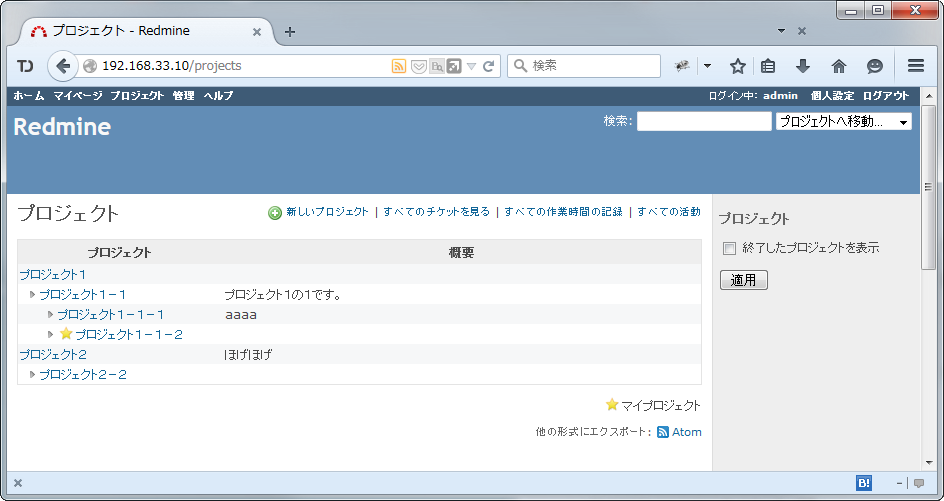Click the aaaa description text
944x501 pixels.
(x=241, y=315)
